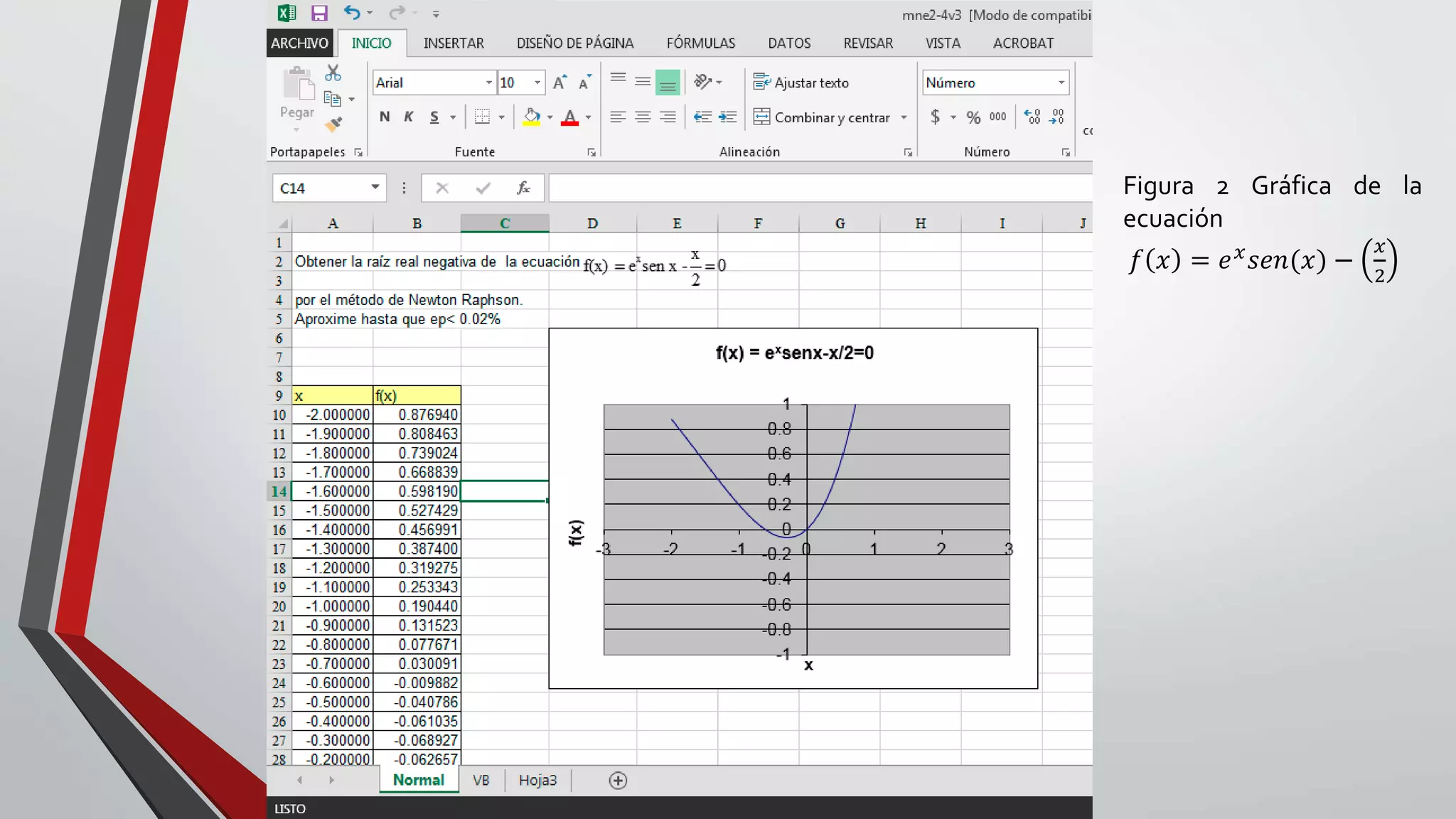Viewport: 1456px width, 819px height.
Task: Open the borders dropdown arrow
Action: coord(501,117)
